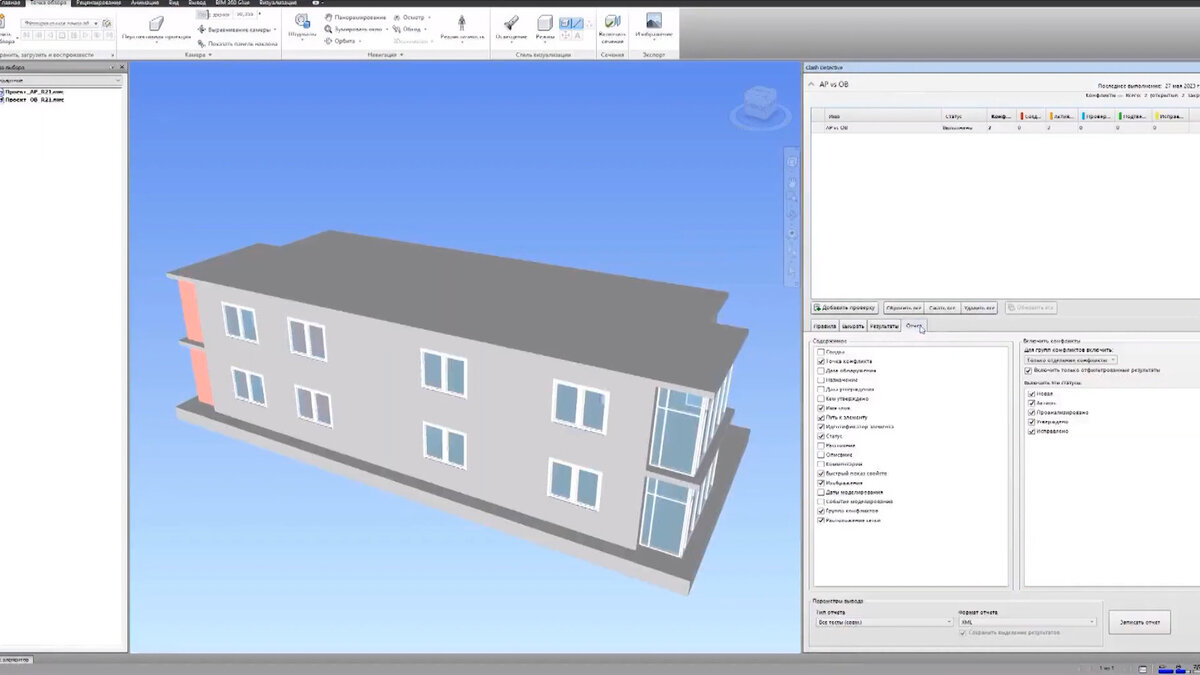Open the report format XML dropdown
This screenshot has width=1200, height=675.
pos(1027,622)
